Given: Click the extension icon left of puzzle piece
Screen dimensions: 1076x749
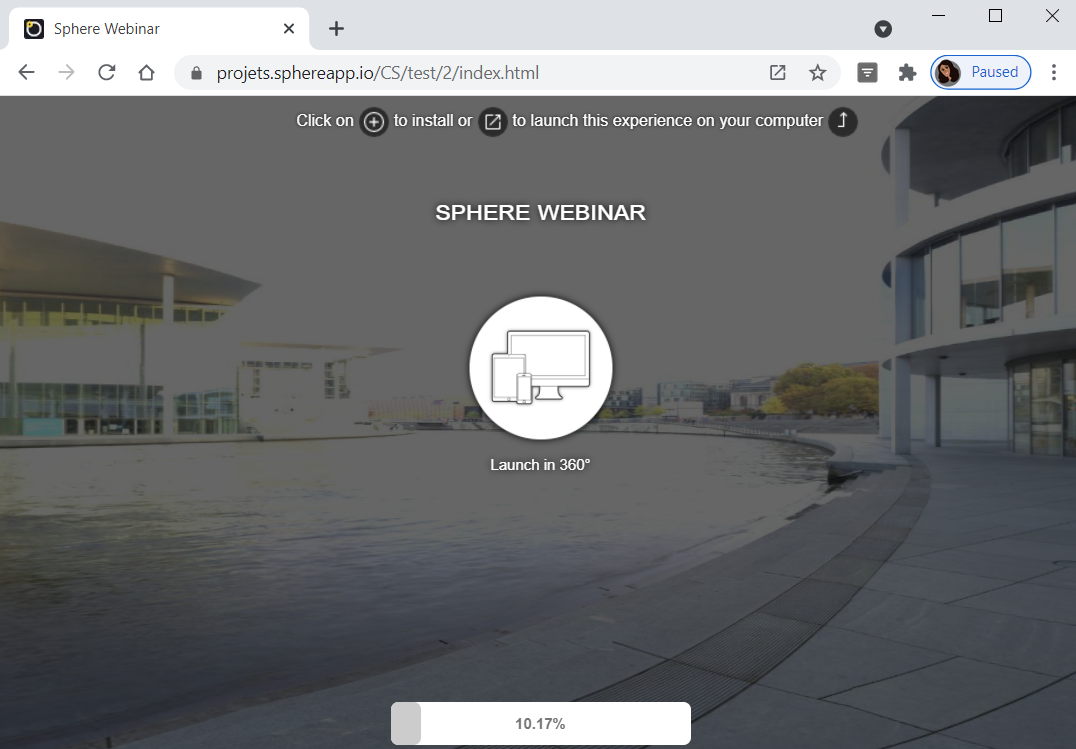Looking at the screenshot, I should (x=868, y=73).
